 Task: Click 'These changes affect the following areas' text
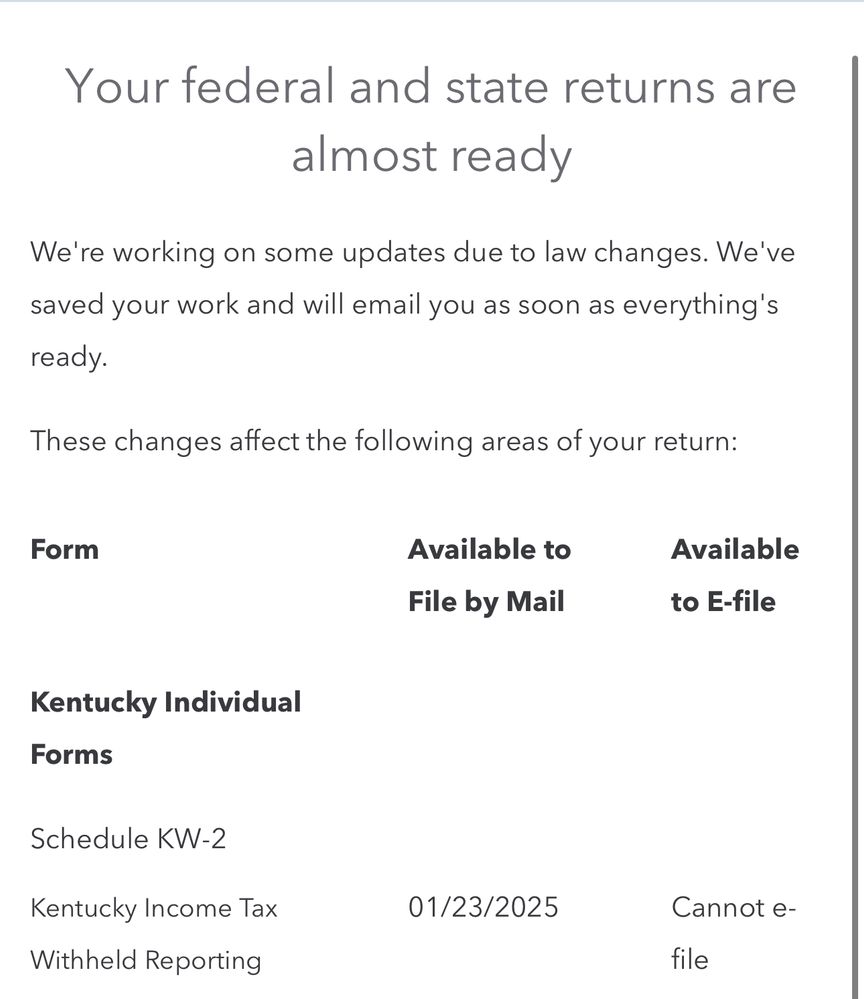point(384,441)
